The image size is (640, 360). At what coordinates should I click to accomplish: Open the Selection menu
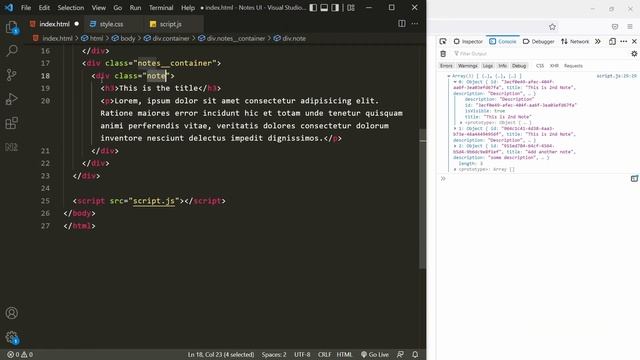point(71,8)
